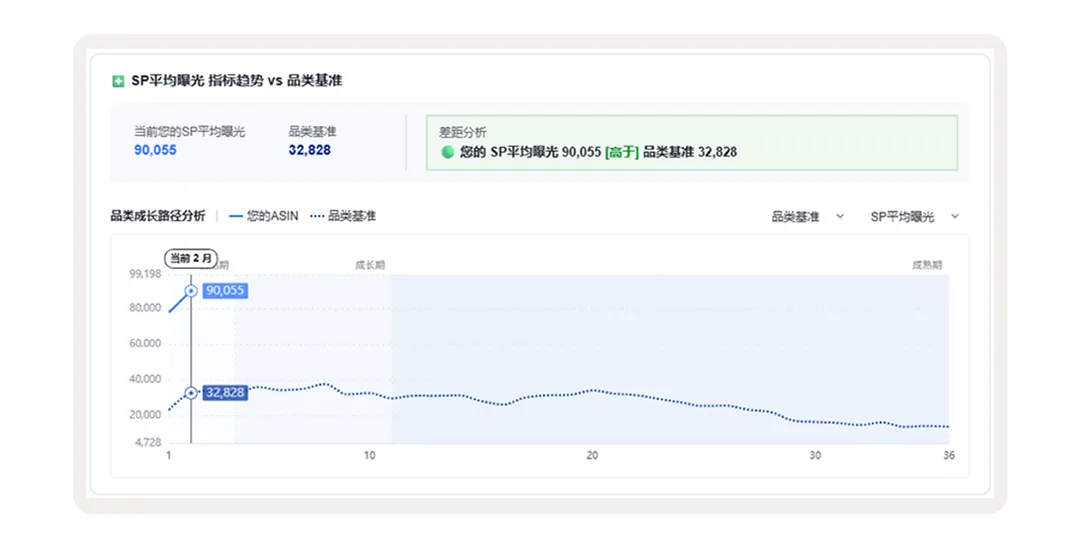
Task: Click the green [高于] text in 差距分析
Action: [622, 152]
